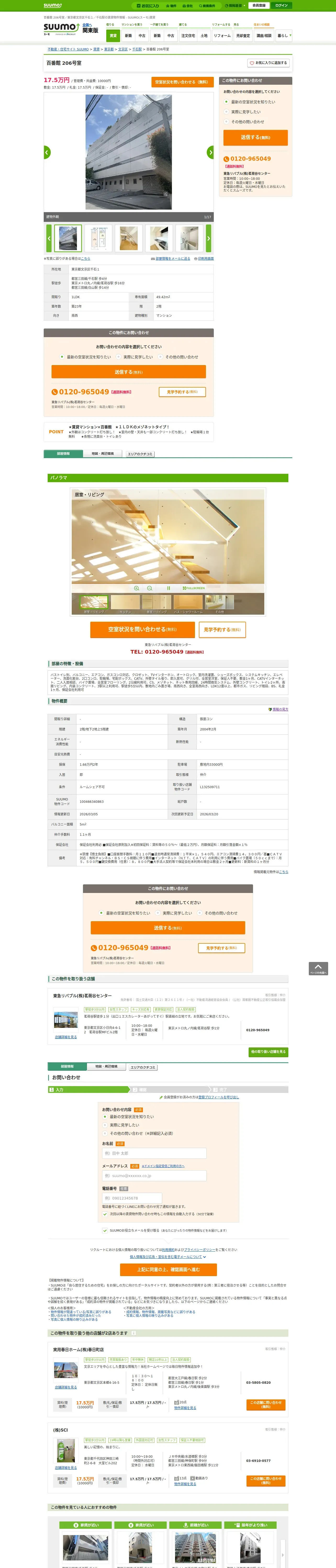This screenshot has height=1568, width=336.
Task: Open the お気に入り favorites icon in the header
Action: click(148, 5)
